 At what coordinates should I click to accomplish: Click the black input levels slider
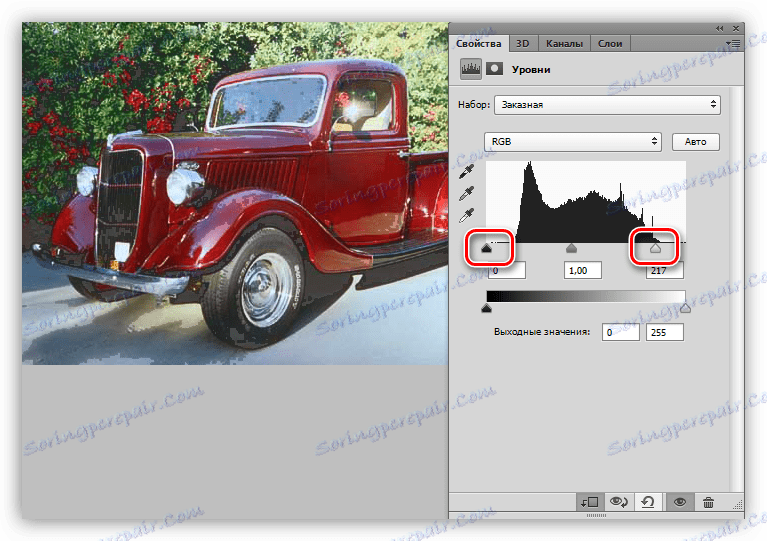pos(486,248)
